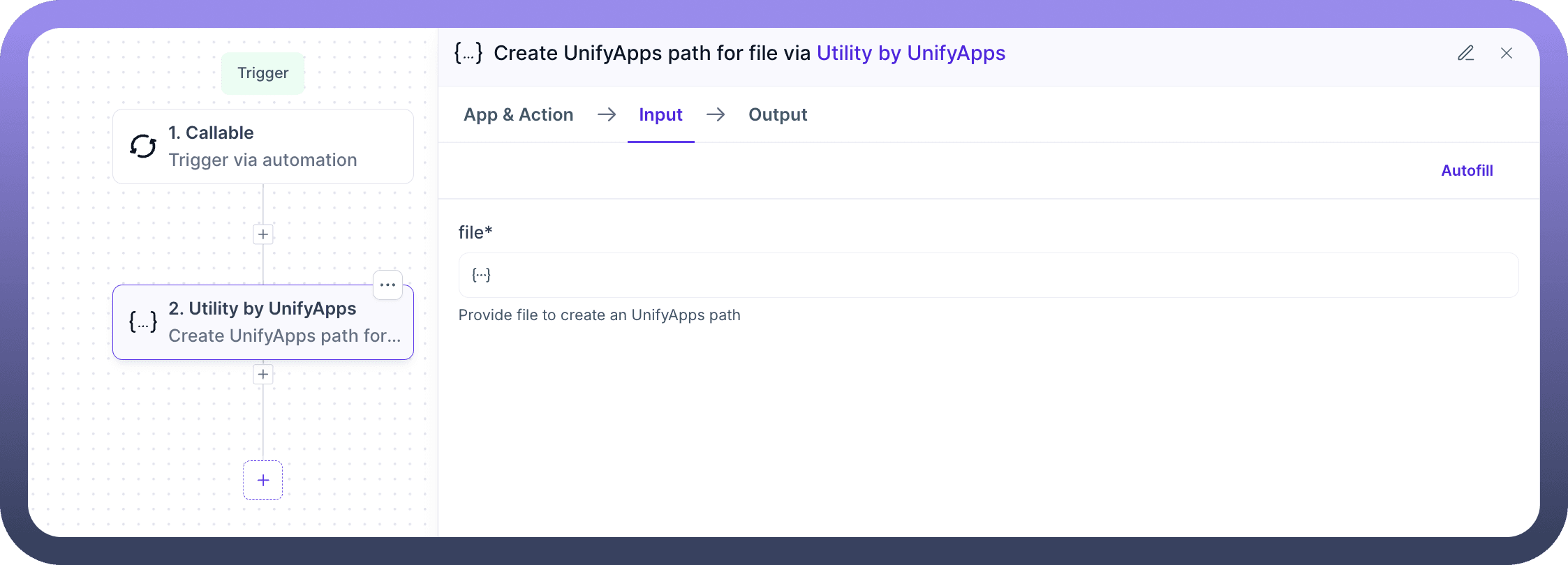Go to the Output tab

click(777, 114)
